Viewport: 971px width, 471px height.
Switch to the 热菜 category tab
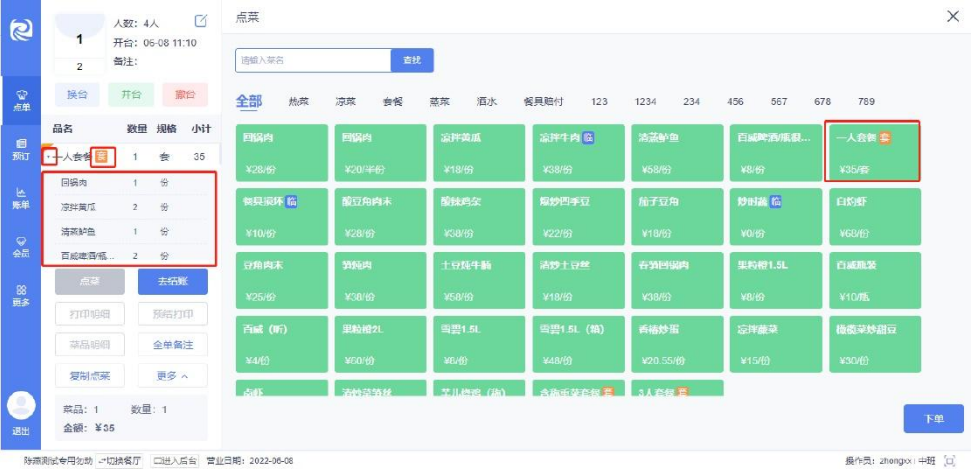click(298, 102)
